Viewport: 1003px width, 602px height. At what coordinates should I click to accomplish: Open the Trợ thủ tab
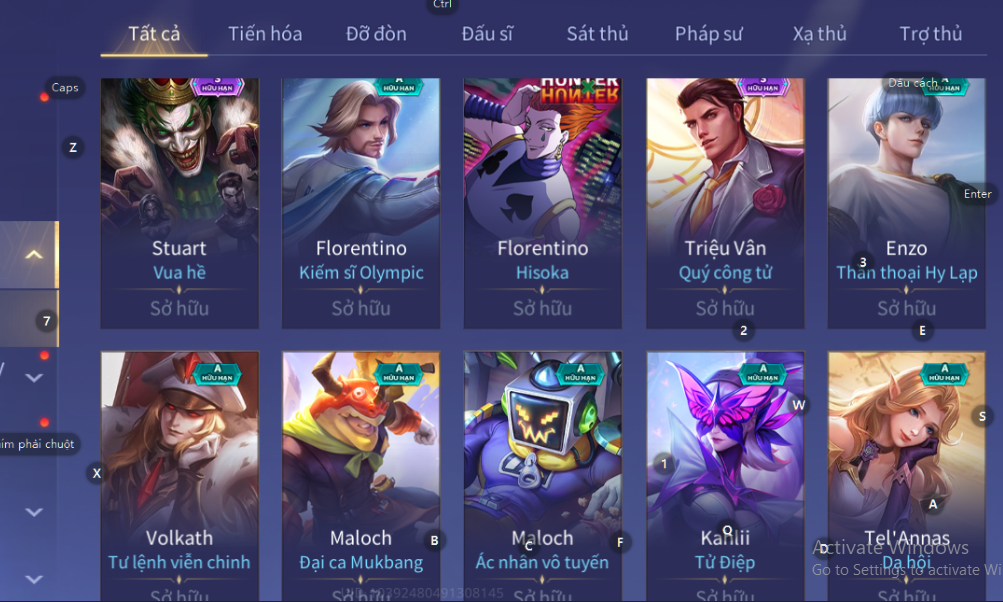click(931, 33)
